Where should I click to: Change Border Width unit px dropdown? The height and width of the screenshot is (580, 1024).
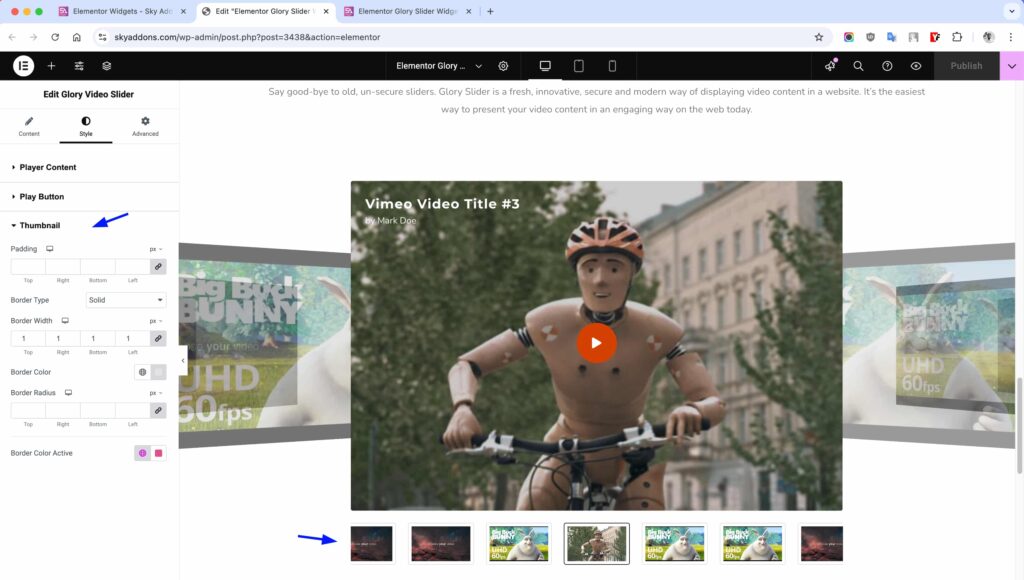point(155,321)
